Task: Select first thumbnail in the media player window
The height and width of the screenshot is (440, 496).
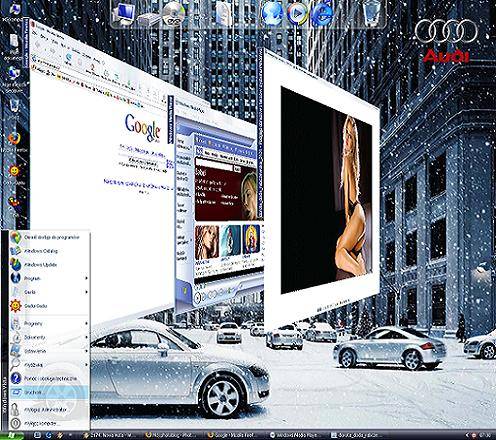Action: (x=207, y=243)
